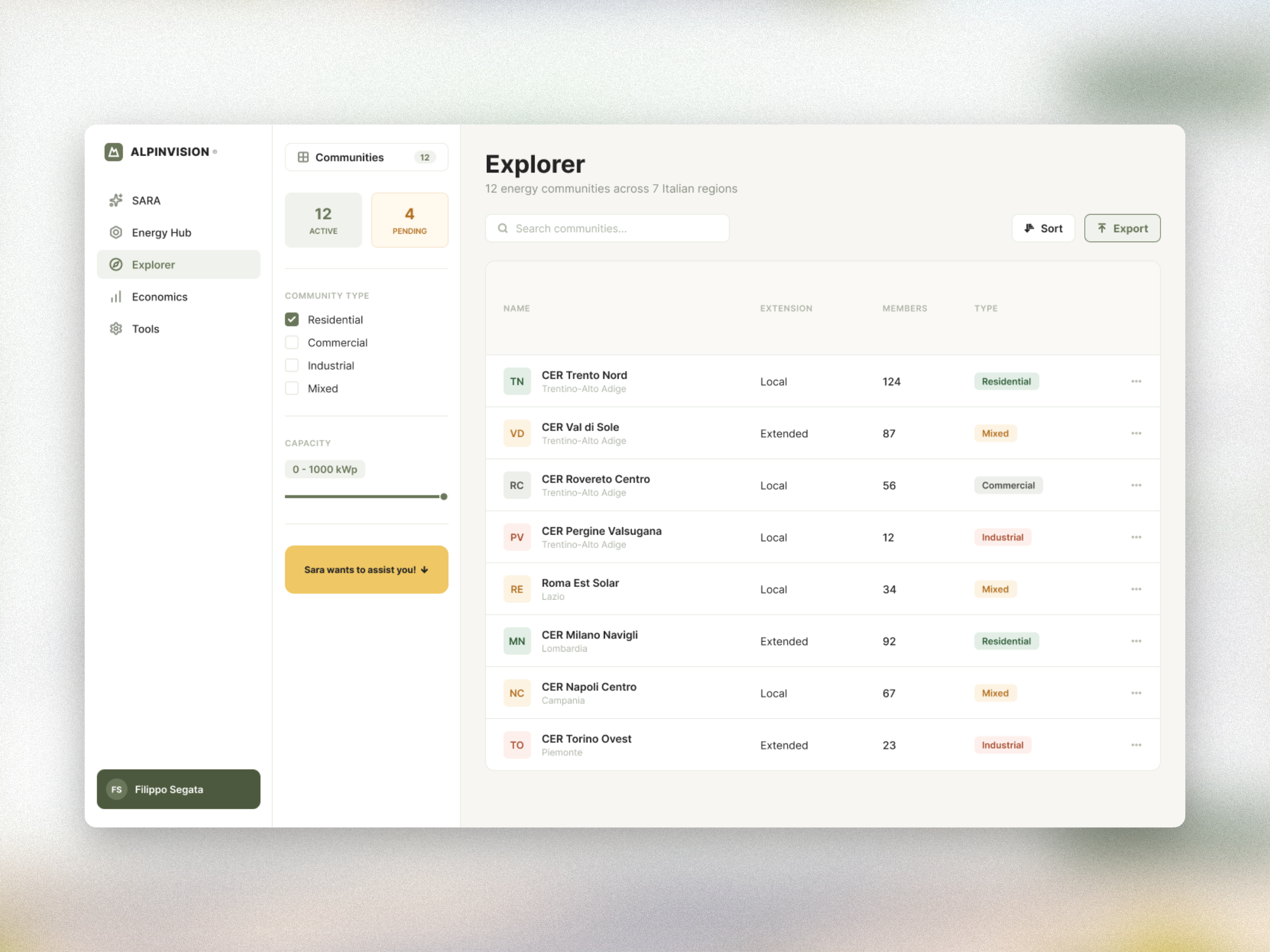Click the MN avatar badge
This screenshot has height=952, width=1270.
coord(516,642)
